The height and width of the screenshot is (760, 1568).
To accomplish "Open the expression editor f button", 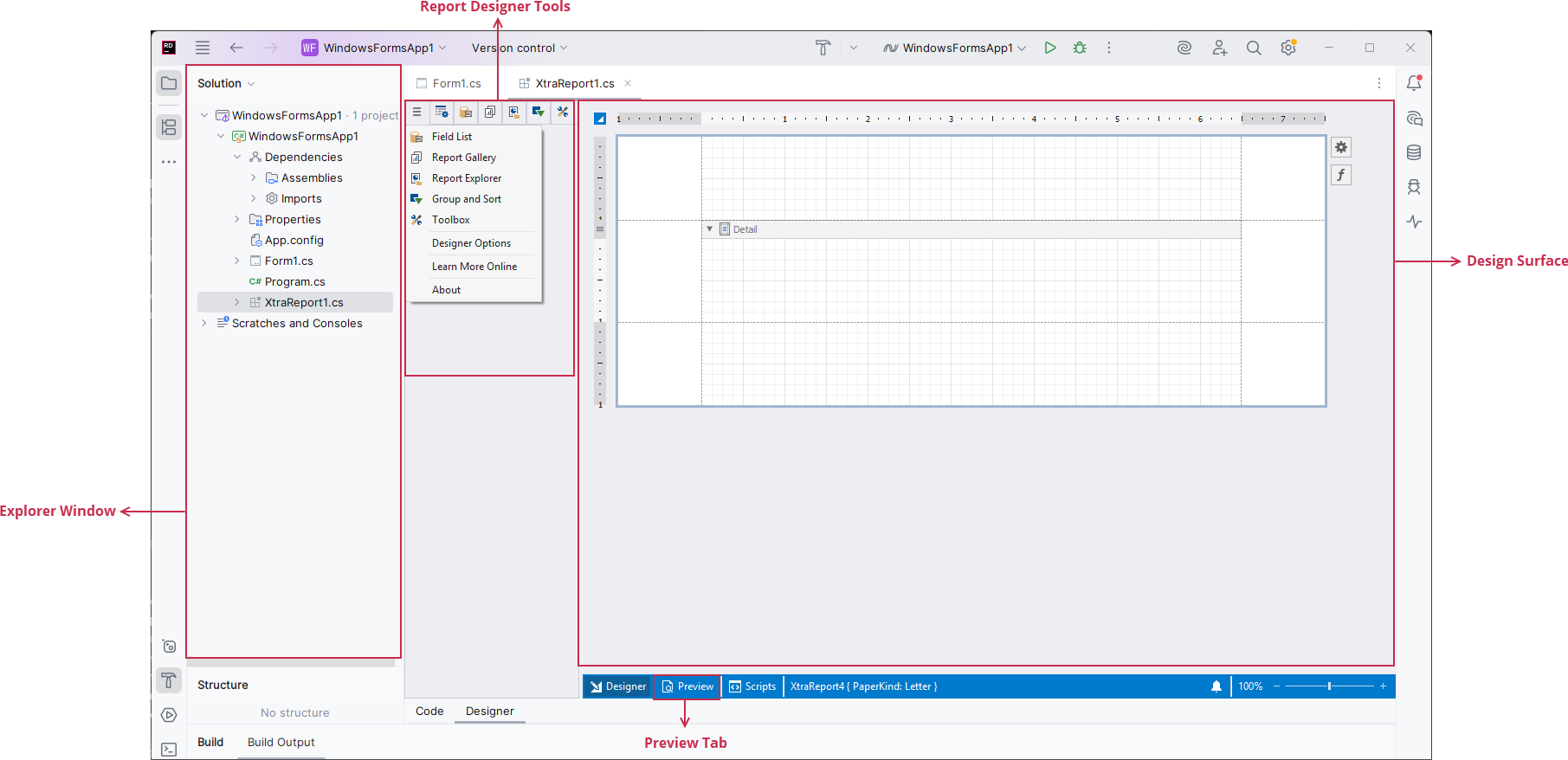I will [x=1341, y=175].
